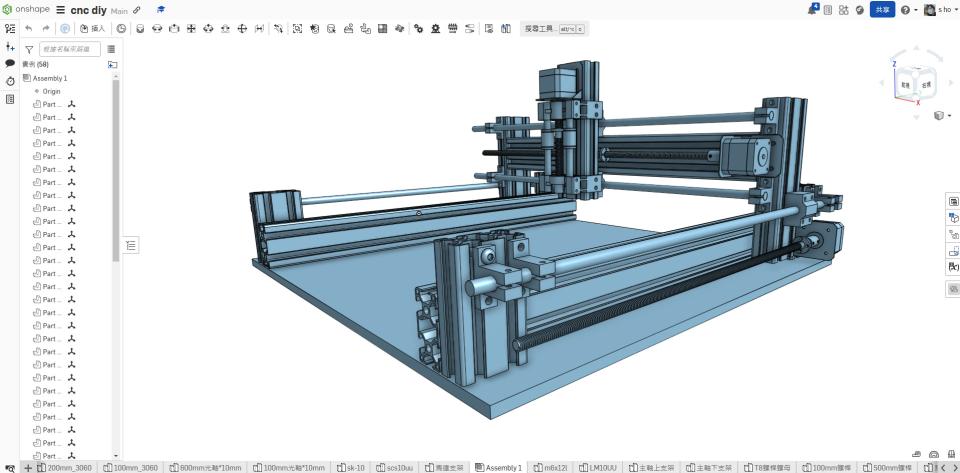Click the redo arrow in the toolbar
Viewport: 960px width, 473px height.
click(x=46, y=28)
